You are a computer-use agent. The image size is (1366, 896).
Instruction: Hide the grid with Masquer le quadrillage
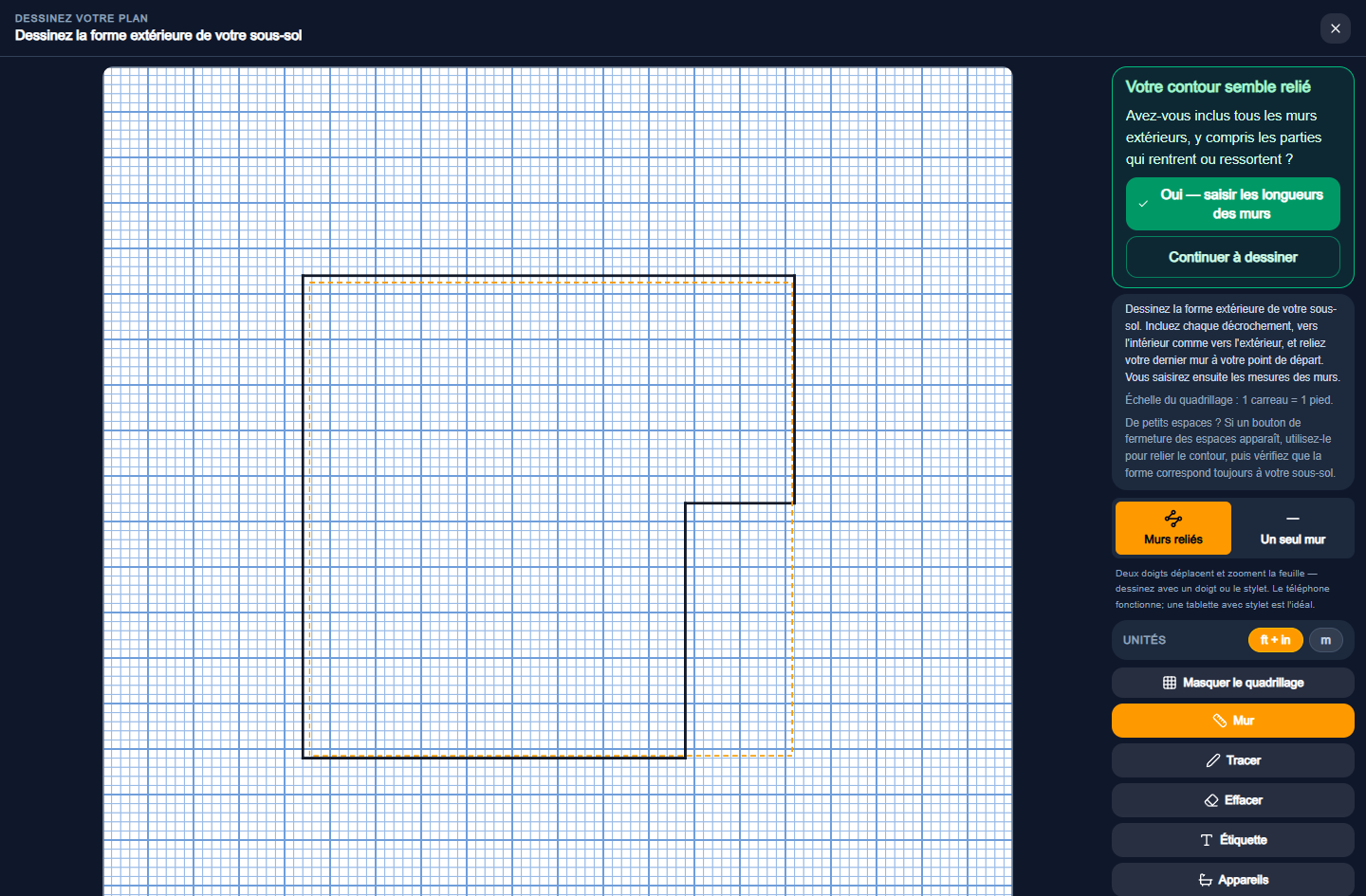1232,683
